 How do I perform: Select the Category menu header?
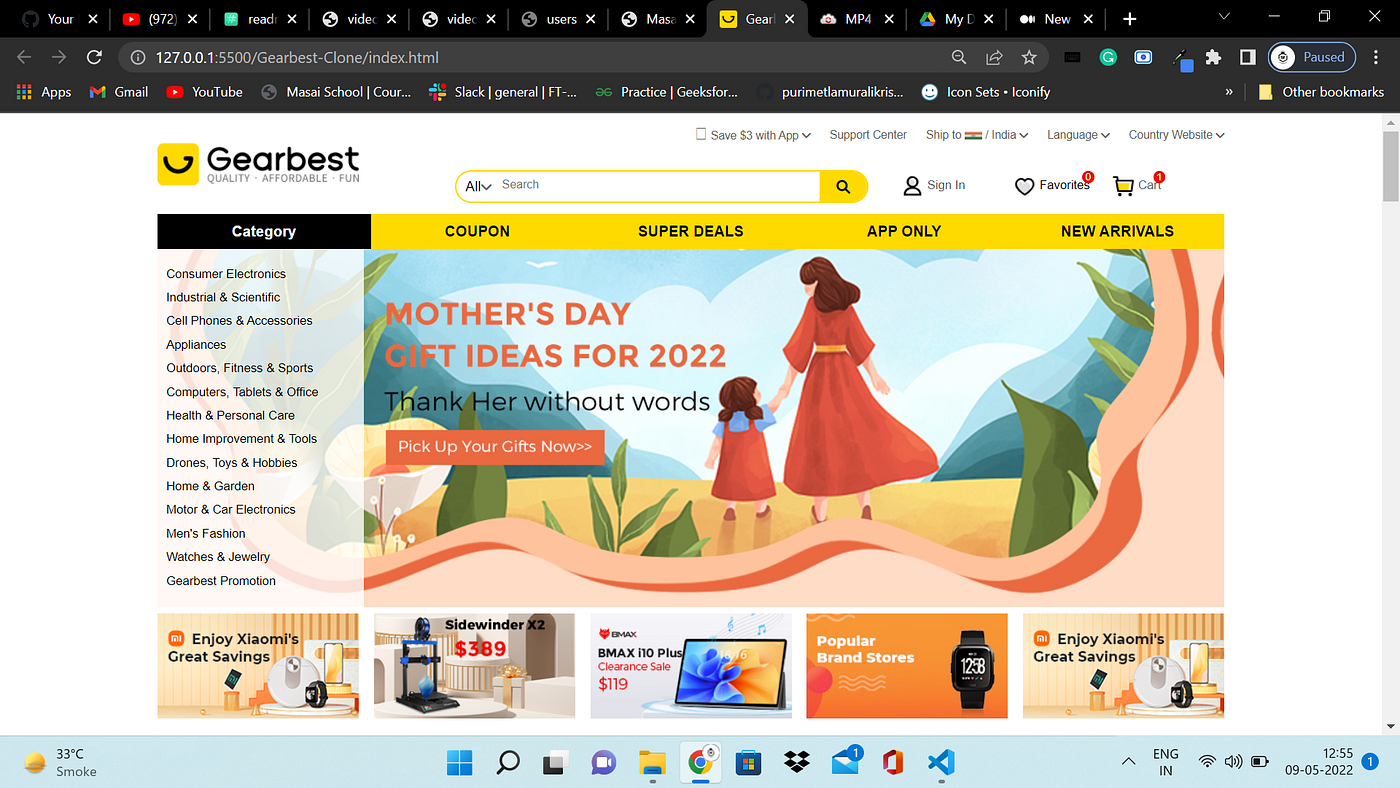264,231
